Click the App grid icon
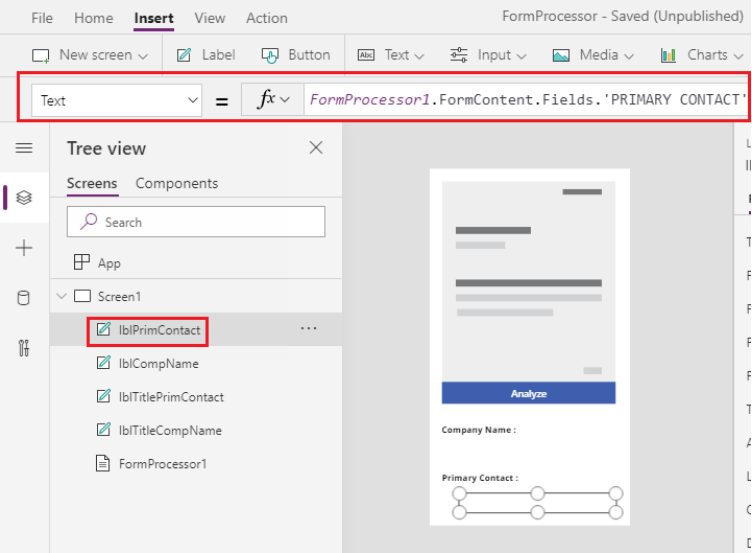Viewport: 752px width, 553px height. coord(82,262)
